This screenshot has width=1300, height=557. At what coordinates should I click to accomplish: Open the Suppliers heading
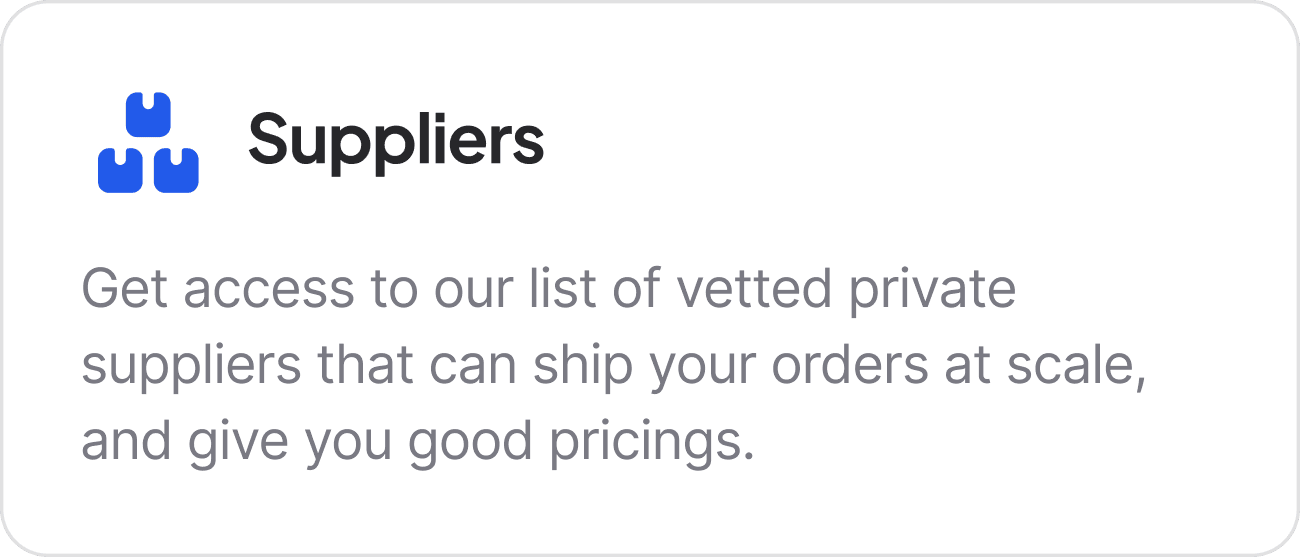396,141
